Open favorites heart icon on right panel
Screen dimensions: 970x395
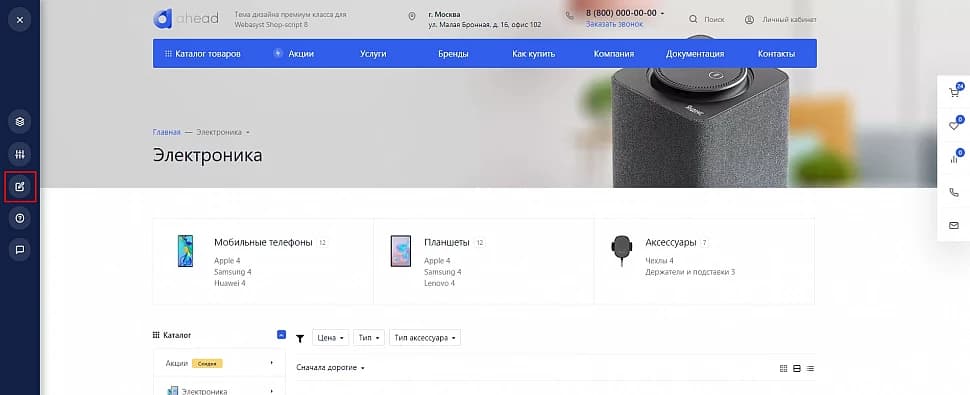pos(954,126)
